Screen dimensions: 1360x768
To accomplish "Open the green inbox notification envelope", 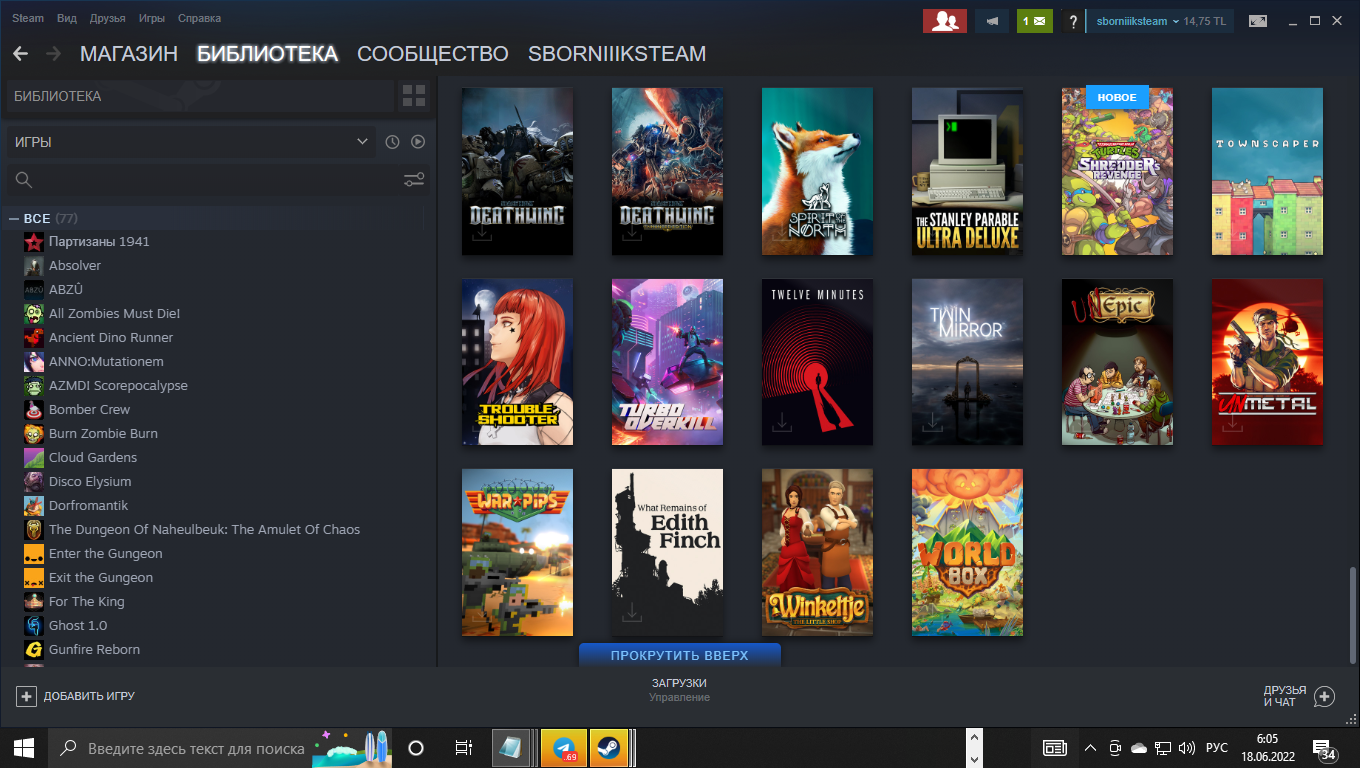I will [x=1035, y=21].
